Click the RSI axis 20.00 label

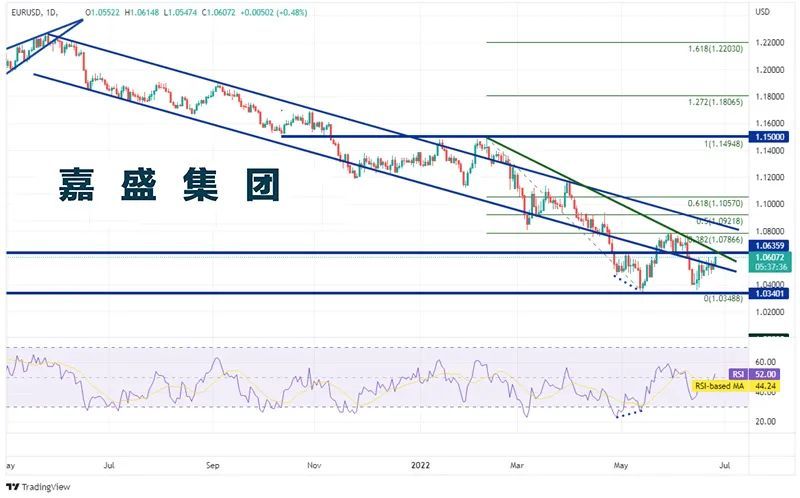765,421
